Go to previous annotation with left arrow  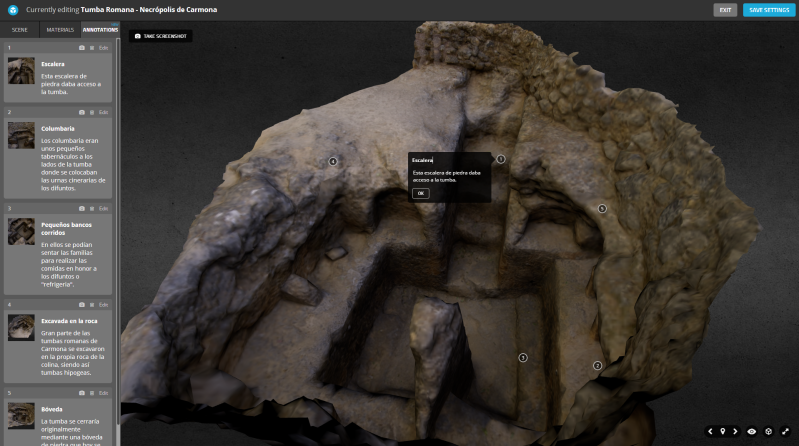710,431
